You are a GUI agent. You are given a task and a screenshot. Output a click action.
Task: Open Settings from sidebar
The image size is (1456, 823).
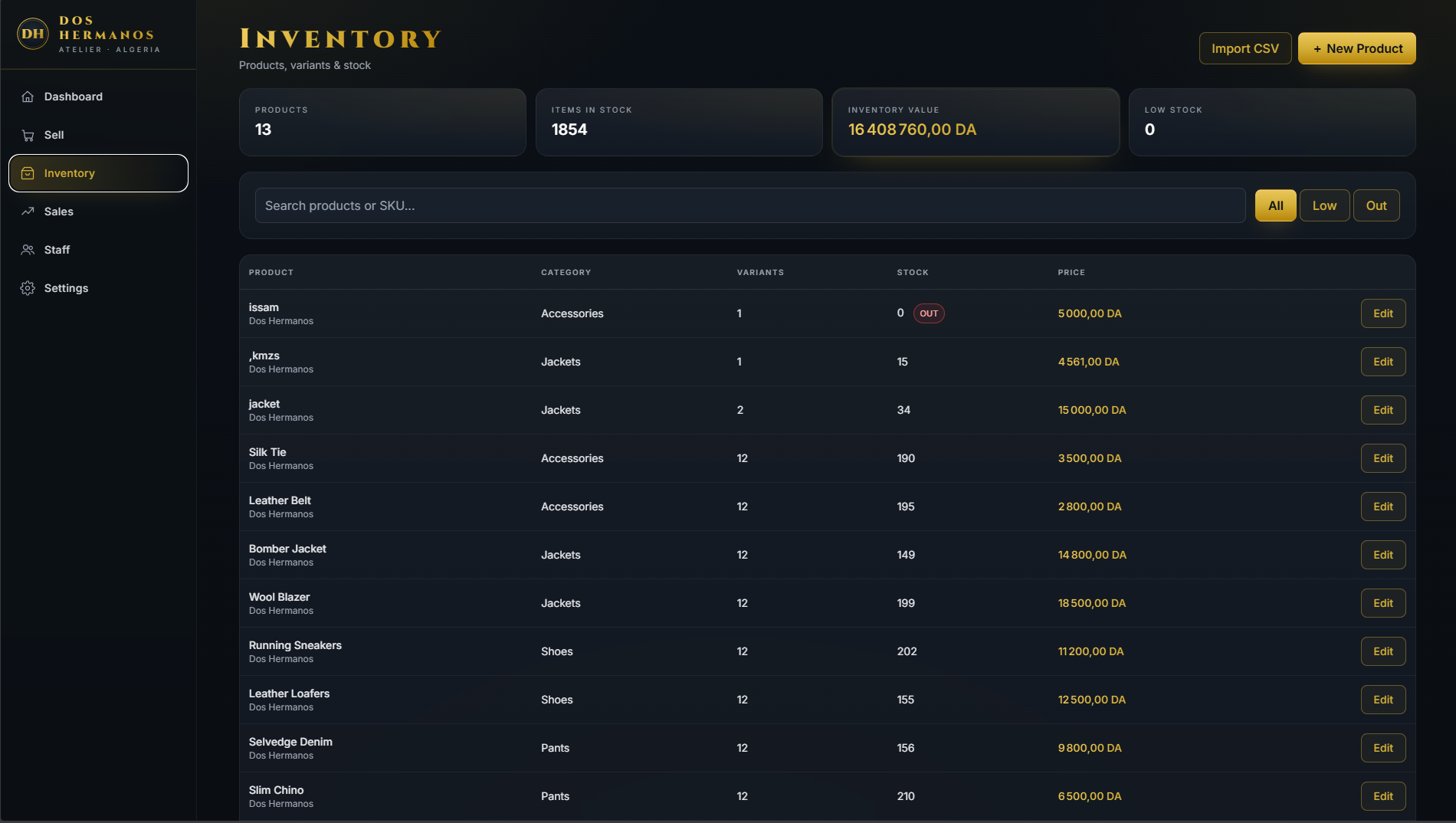pos(98,288)
